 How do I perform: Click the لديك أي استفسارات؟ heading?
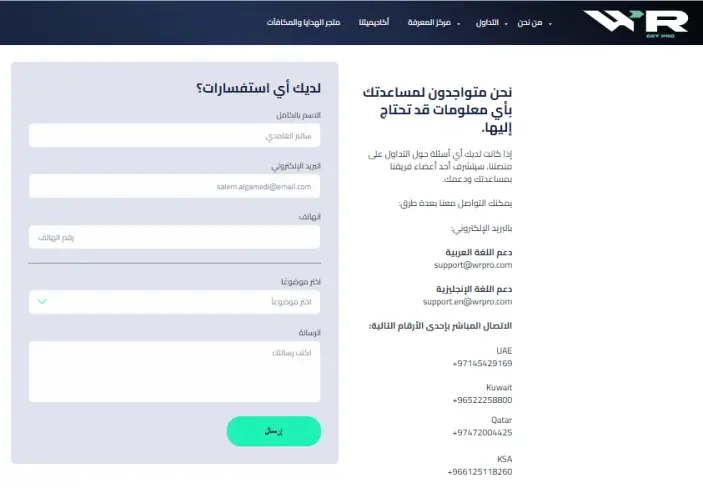pos(259,88)
